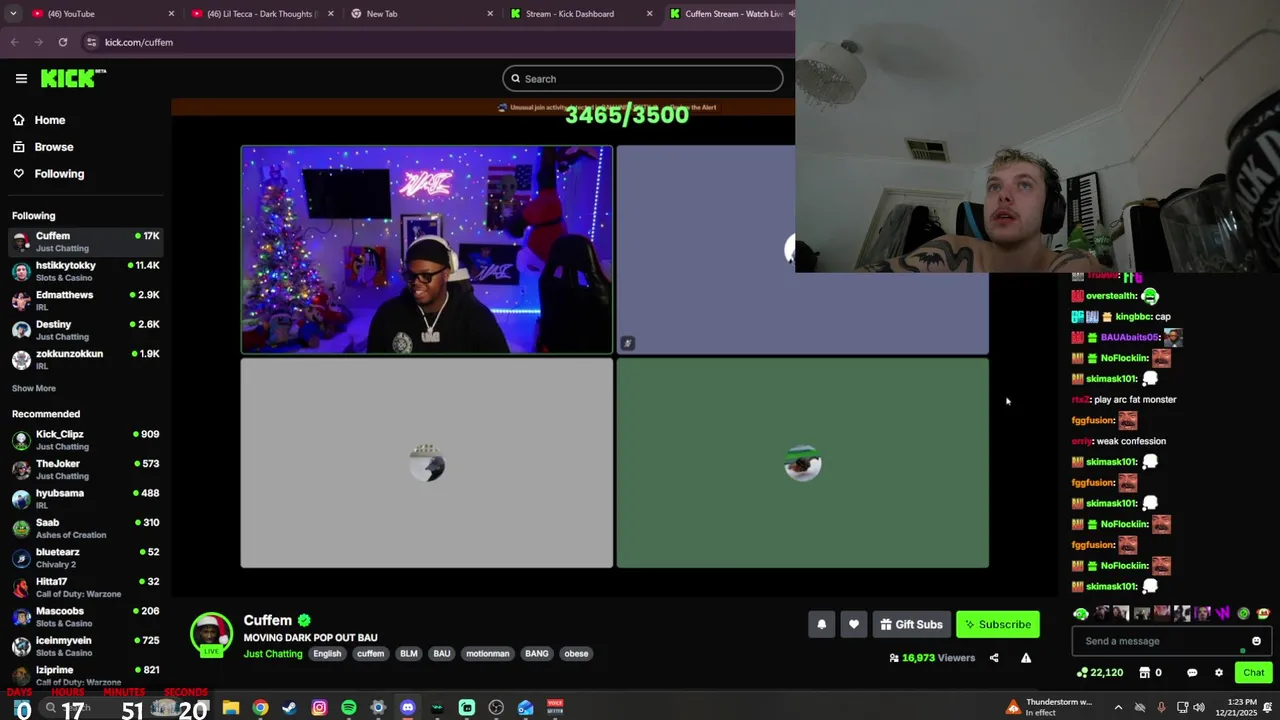Switch to Lil Tecca Dark Thoughts tab
Image resolution: width=1280 pixels, height=720 pixels.
click(262, 14)
